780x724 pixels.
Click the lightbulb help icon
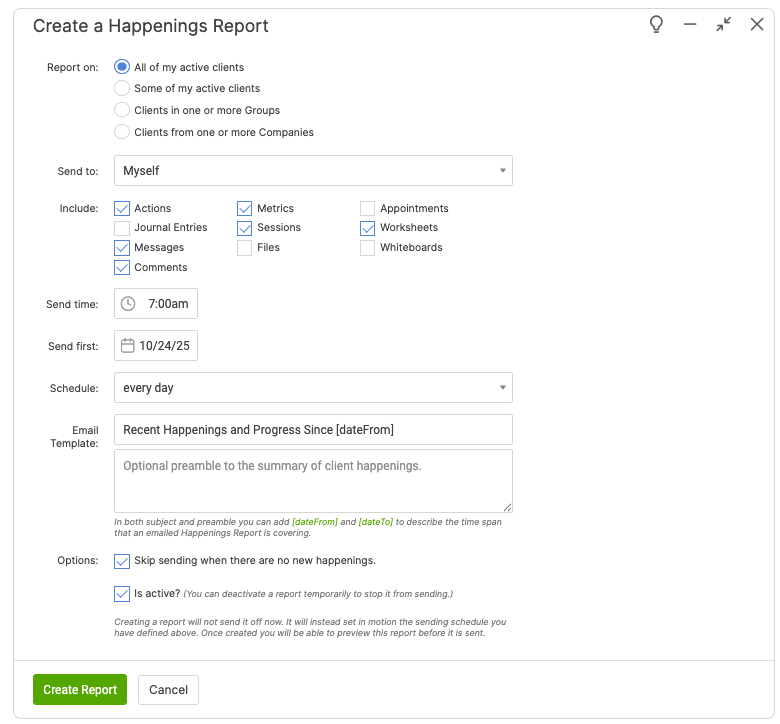click(656, 25)
